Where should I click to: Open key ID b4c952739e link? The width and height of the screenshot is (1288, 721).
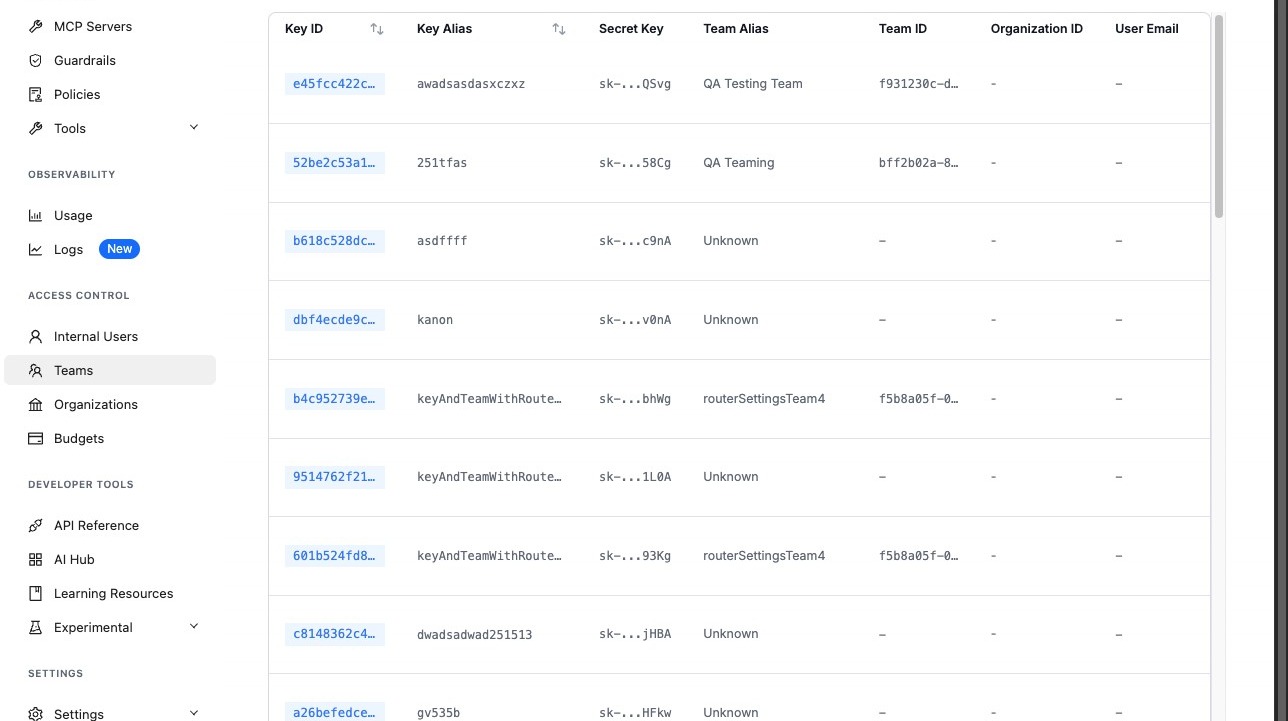tap(334, 399)
